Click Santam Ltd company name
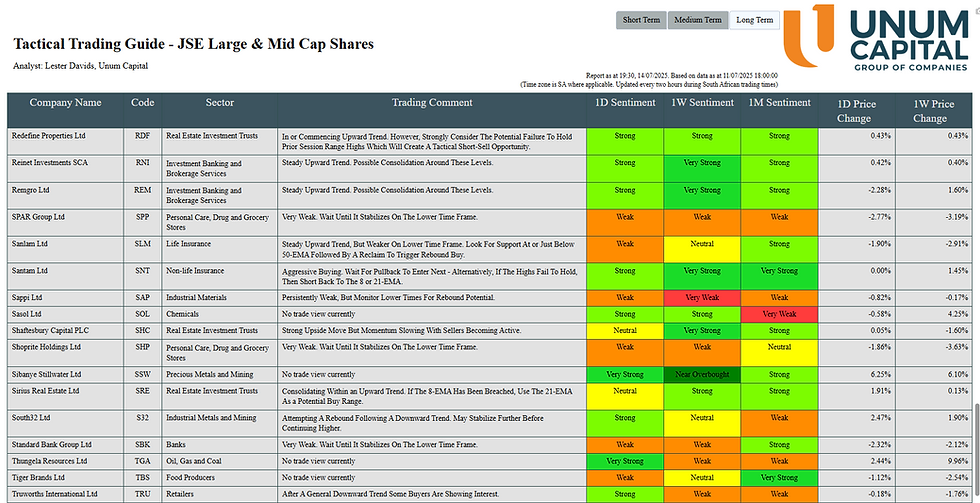This screenshot has width=980, height=503. coord(31,271)
